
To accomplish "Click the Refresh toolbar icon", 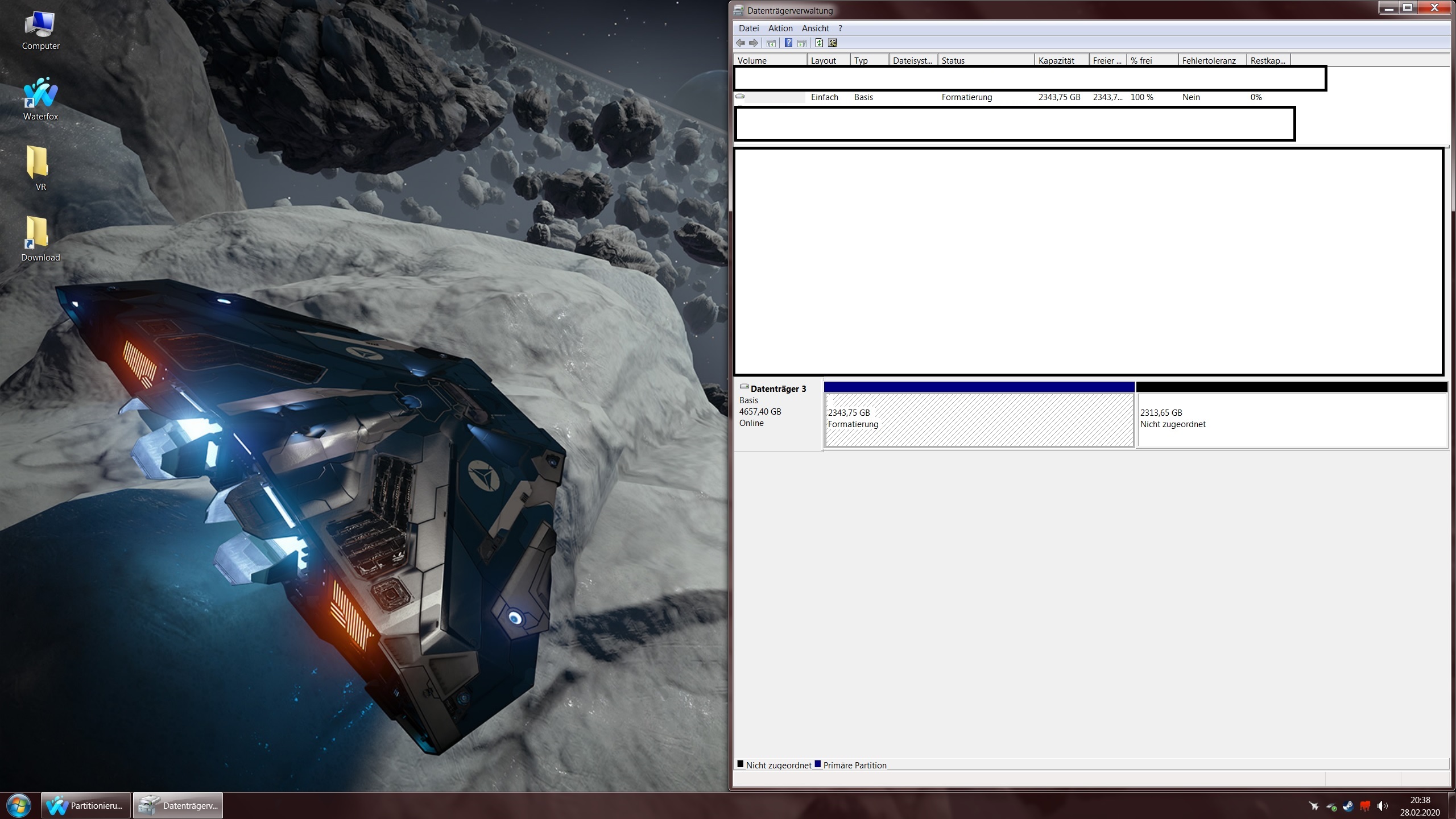I will (819, 43).
